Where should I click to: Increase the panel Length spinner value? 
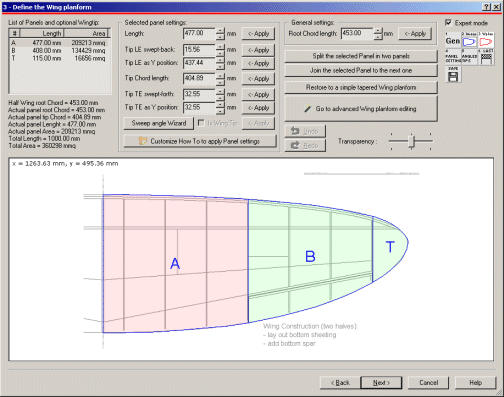pyautogui.click(x=220, y=30)
